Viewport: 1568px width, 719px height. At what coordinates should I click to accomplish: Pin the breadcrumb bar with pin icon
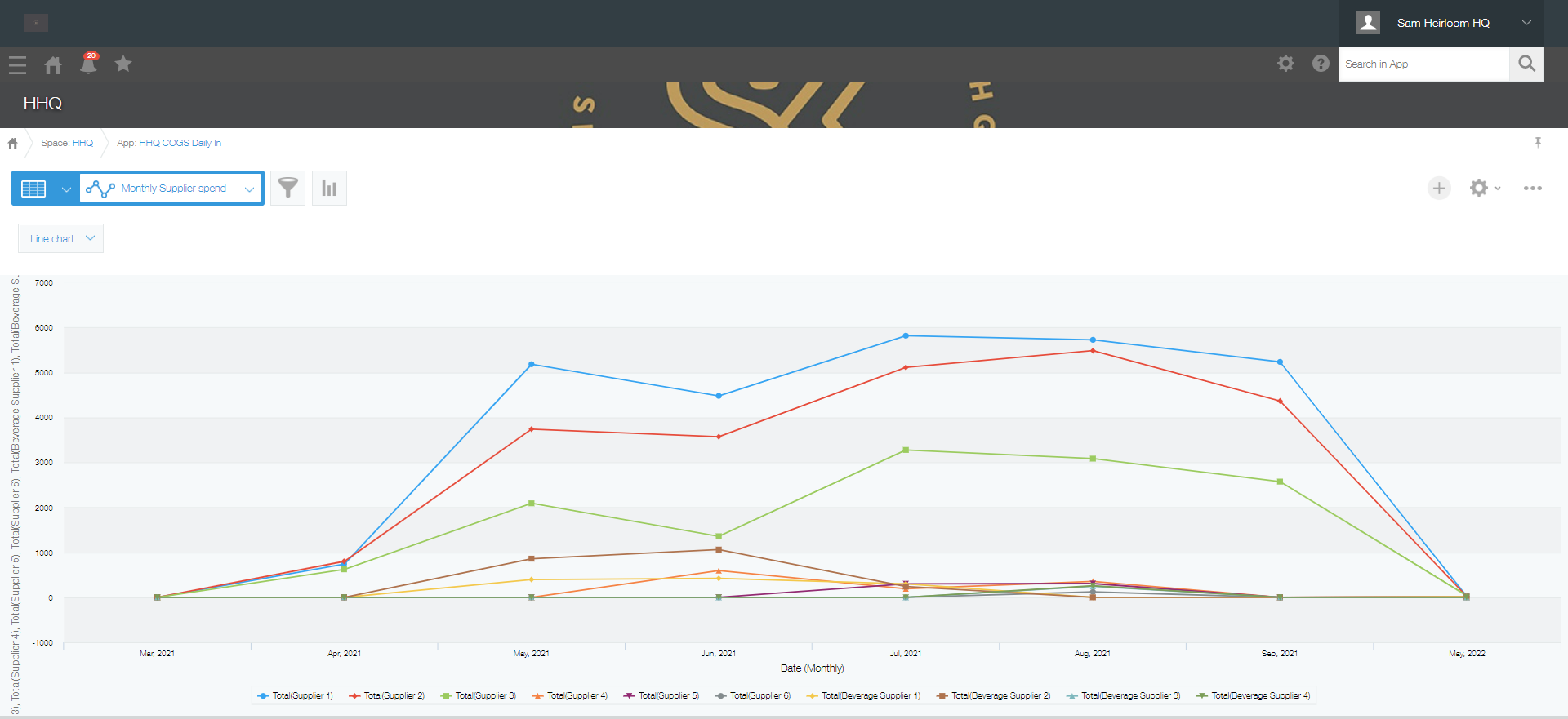point(1538,143)
